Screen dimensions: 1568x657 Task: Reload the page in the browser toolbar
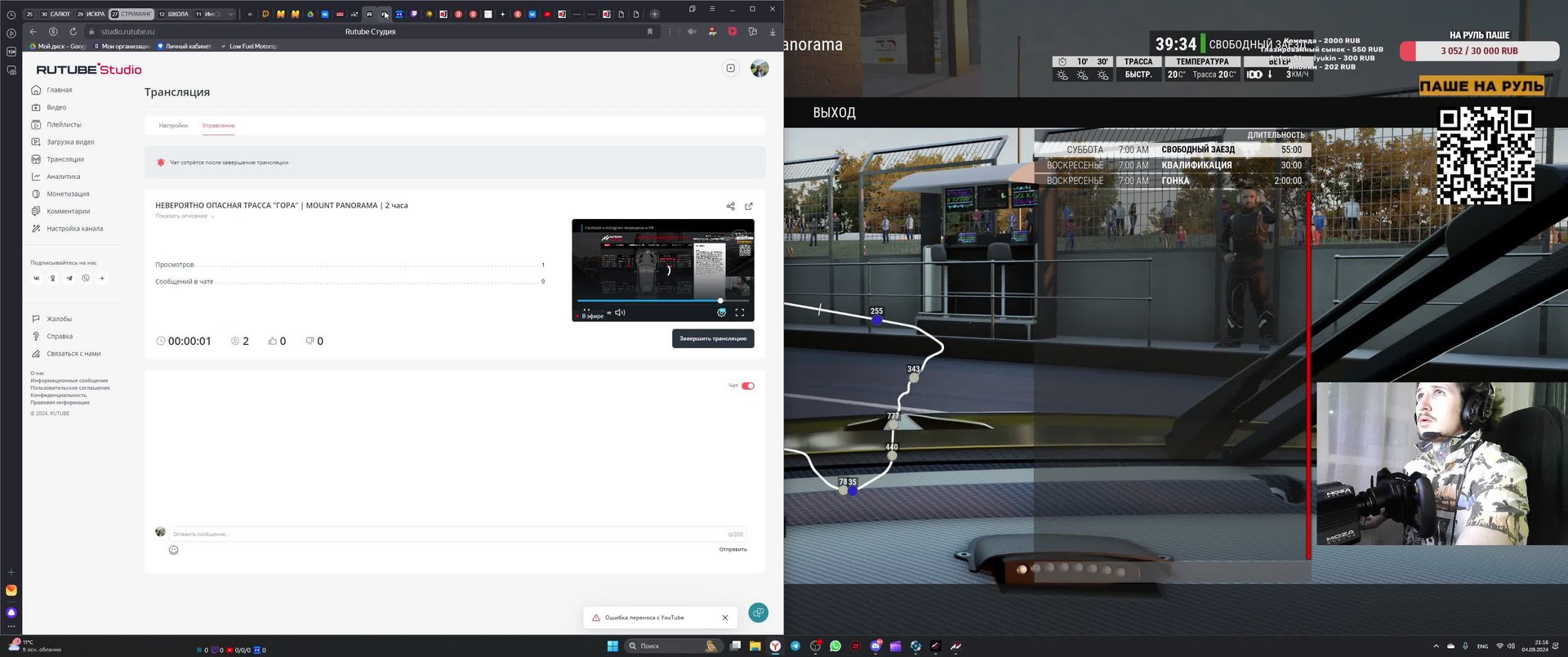click(73, 32)
